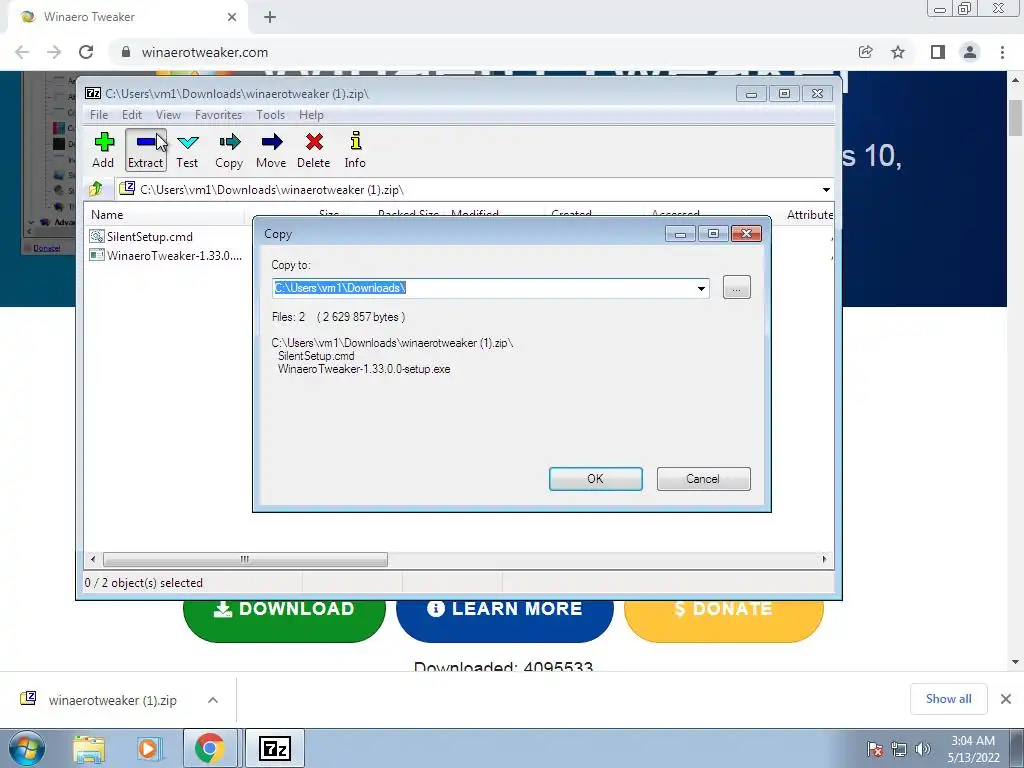Click the volume speaker tray icon
The image size is (1024, 768).
click(x=923, y=749)
